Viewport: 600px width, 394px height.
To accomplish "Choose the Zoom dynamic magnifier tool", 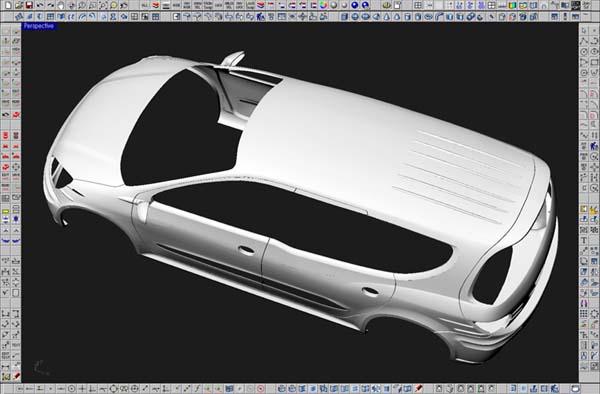I will coord(82,5).
